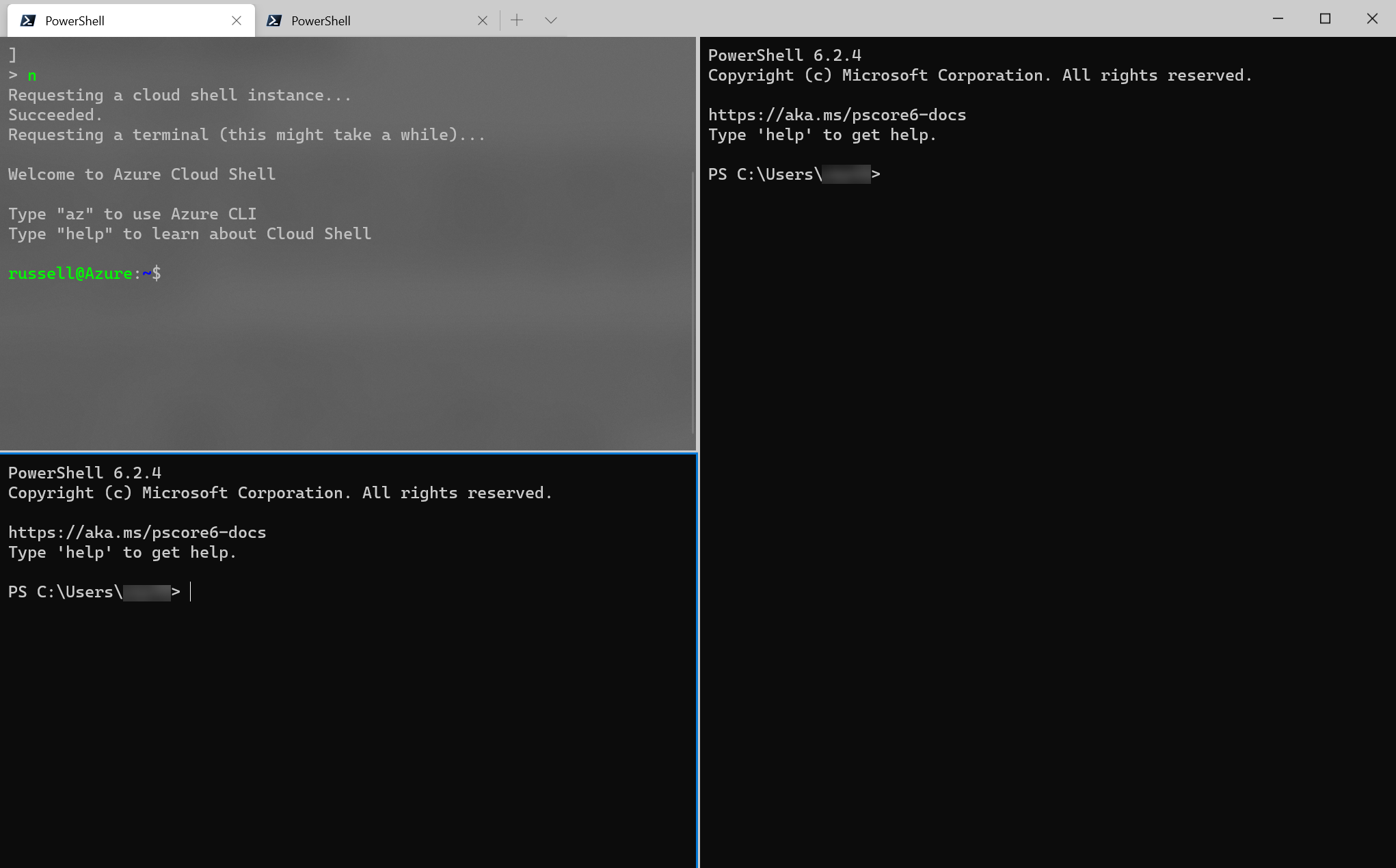Click the Copyright line in right pane
The height and width of the screenshot is (868, 1396).
click(980, 75)
